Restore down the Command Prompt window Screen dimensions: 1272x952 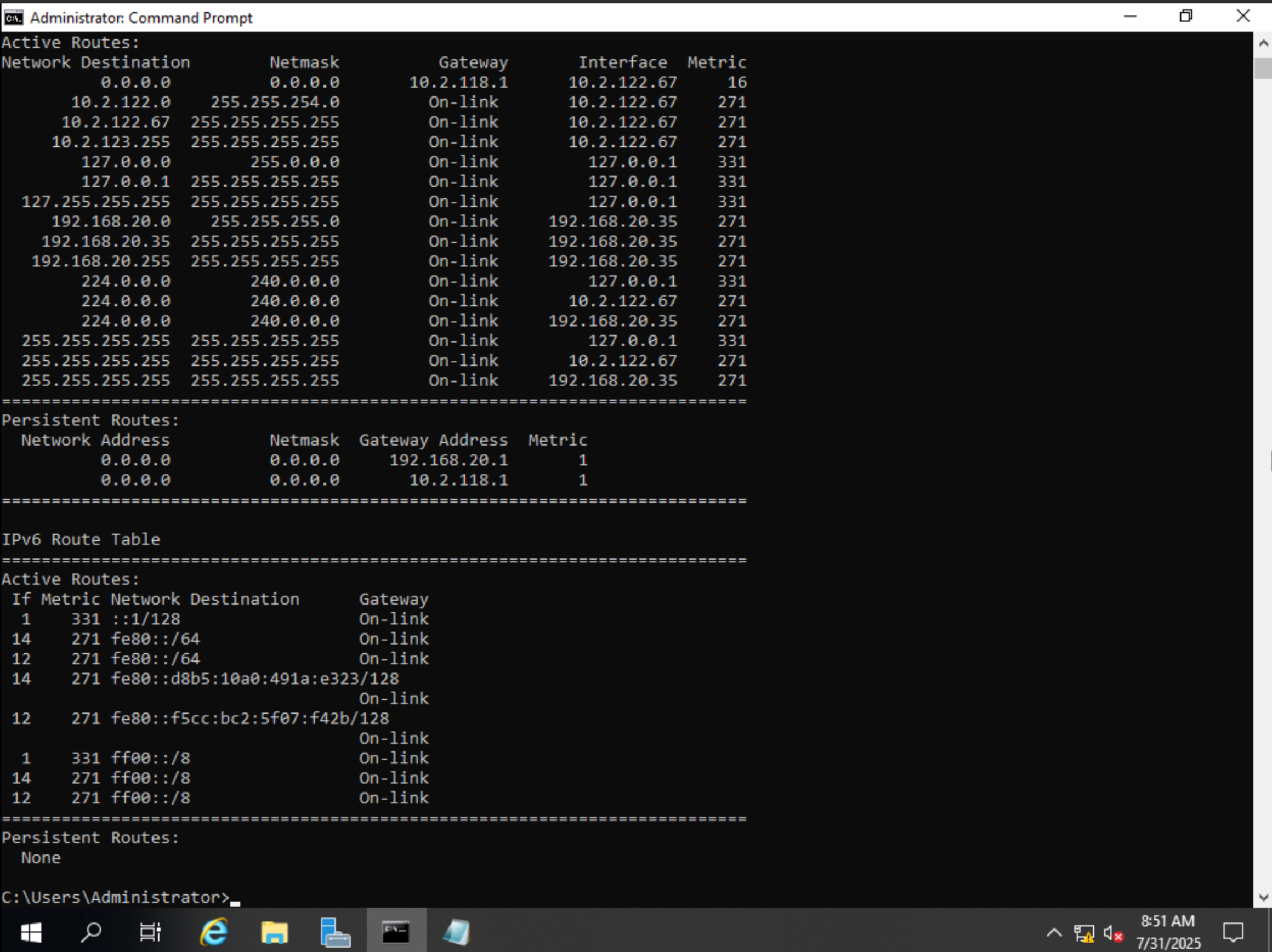pos(1186,16)
